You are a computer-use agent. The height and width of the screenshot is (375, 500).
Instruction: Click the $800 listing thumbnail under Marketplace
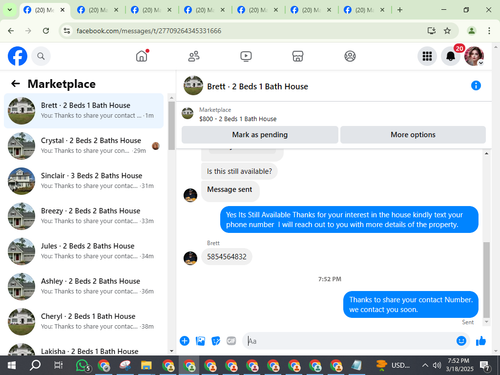click(188, 114)
